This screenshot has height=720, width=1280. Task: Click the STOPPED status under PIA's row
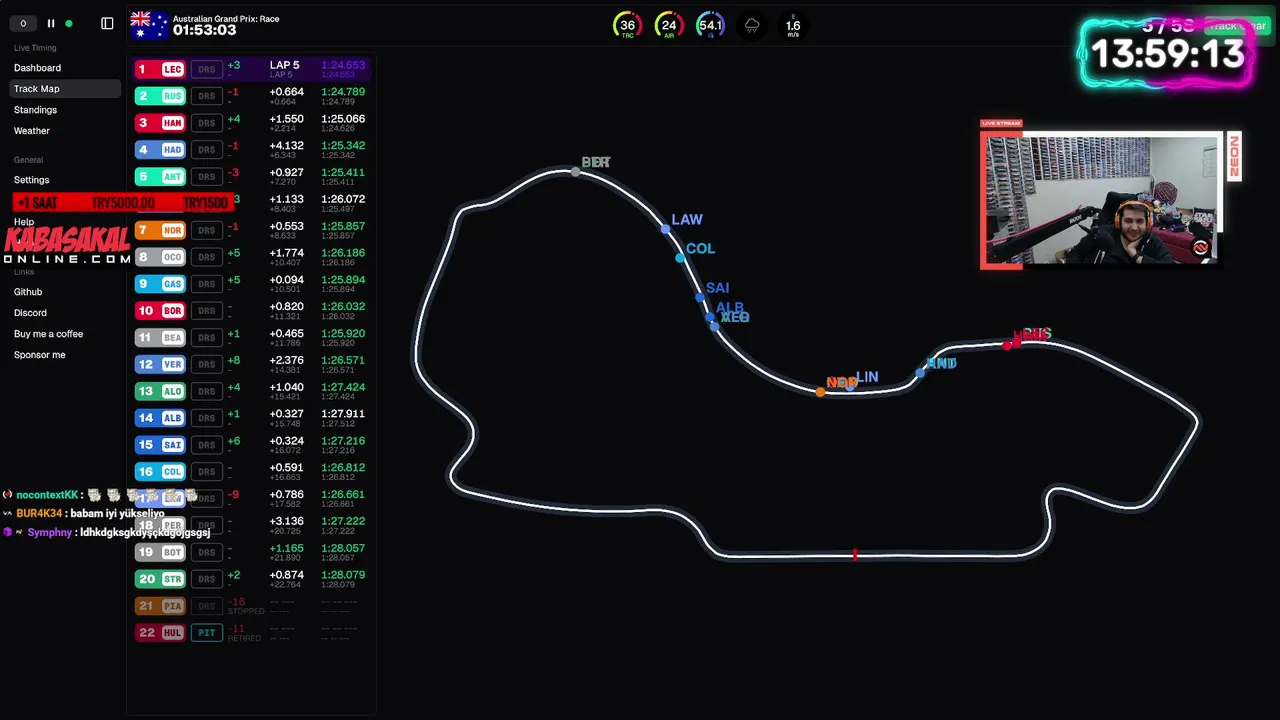coord(246,611)
